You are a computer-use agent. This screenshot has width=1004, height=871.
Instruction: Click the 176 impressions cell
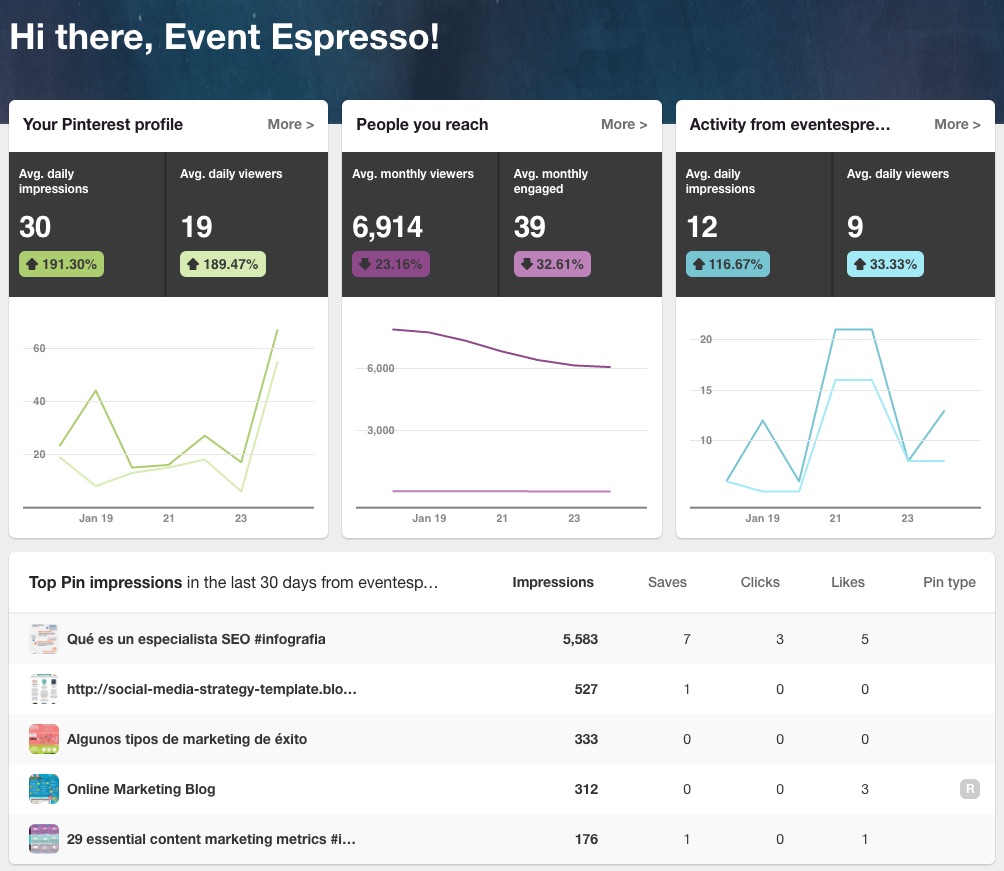coord(586,839)
